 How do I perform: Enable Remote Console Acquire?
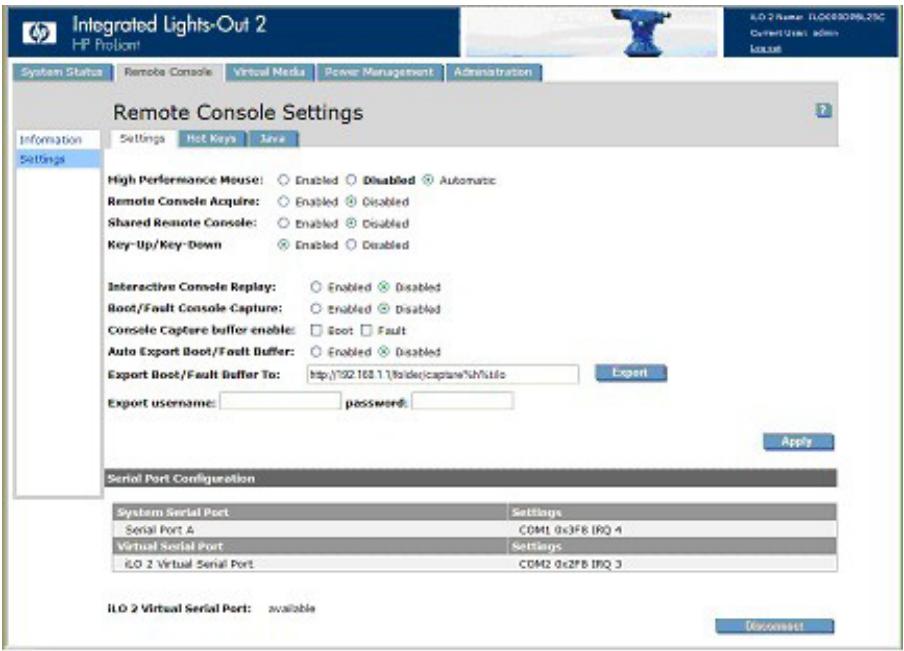[x=283, y=201]
